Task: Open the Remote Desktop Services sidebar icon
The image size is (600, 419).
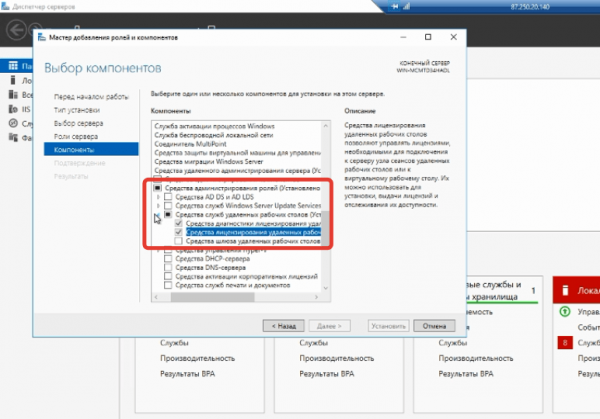Action: [13, 123]
